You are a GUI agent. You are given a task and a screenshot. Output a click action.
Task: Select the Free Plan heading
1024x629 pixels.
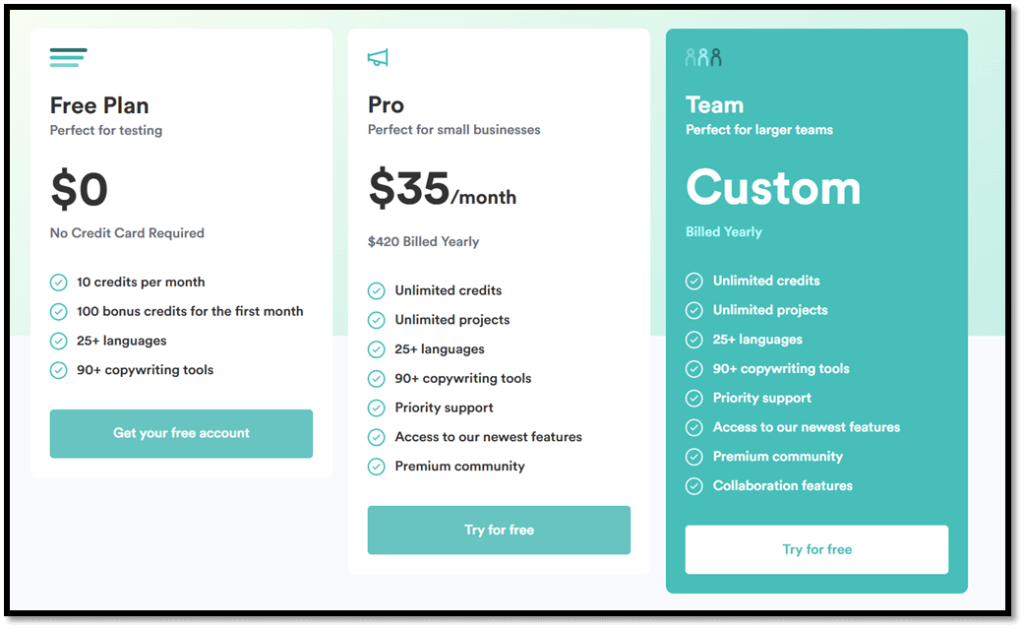[99, 105]
